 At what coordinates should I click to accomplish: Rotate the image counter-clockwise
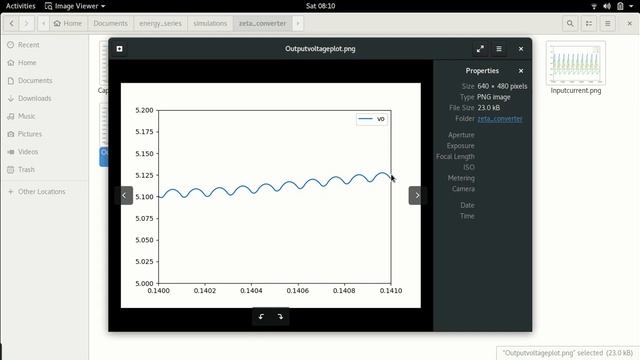point(262,317)
